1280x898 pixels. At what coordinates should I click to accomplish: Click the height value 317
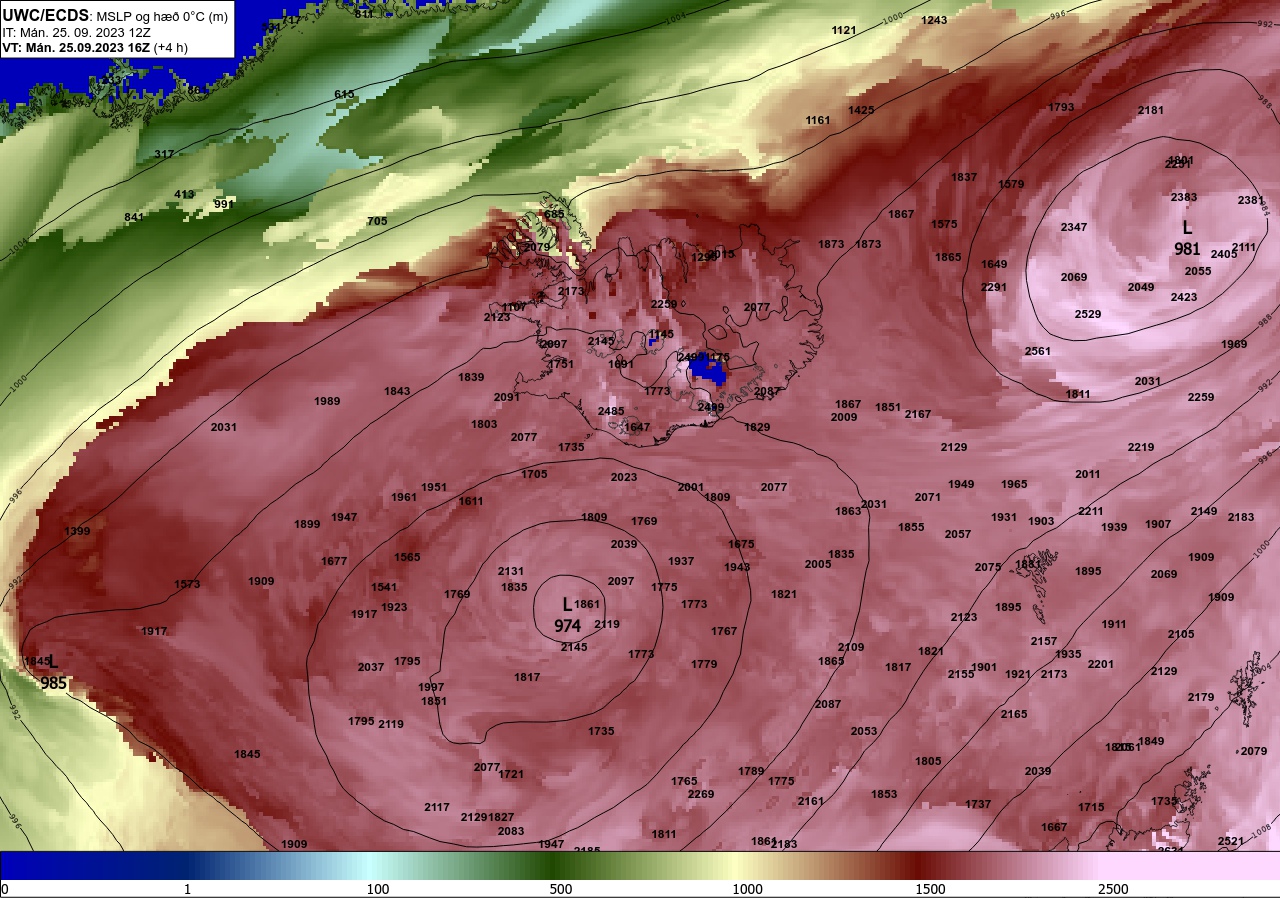pos(164,154)
